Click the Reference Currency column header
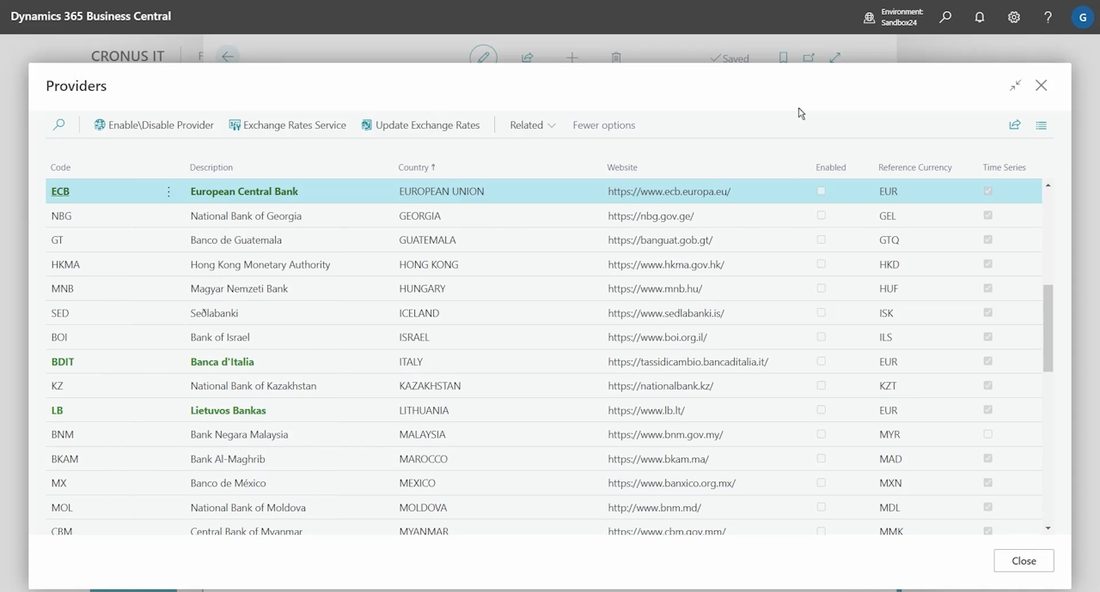The width and height of the screenshot is (1100, 592). (x=915, y=167)
